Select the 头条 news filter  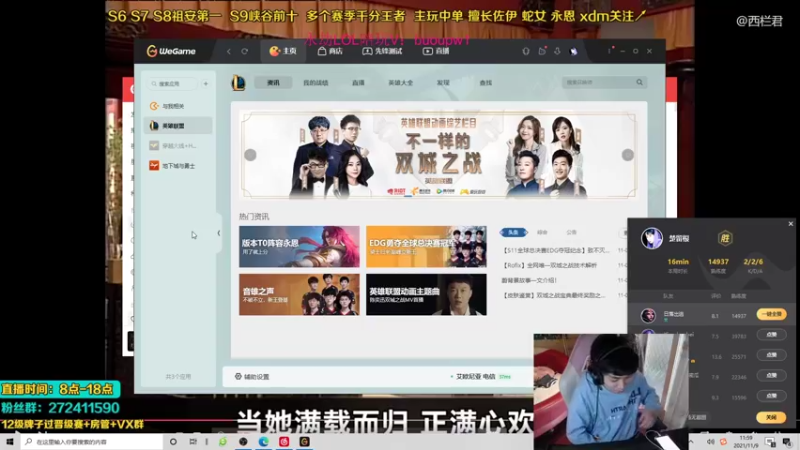(x=513, y=232)
